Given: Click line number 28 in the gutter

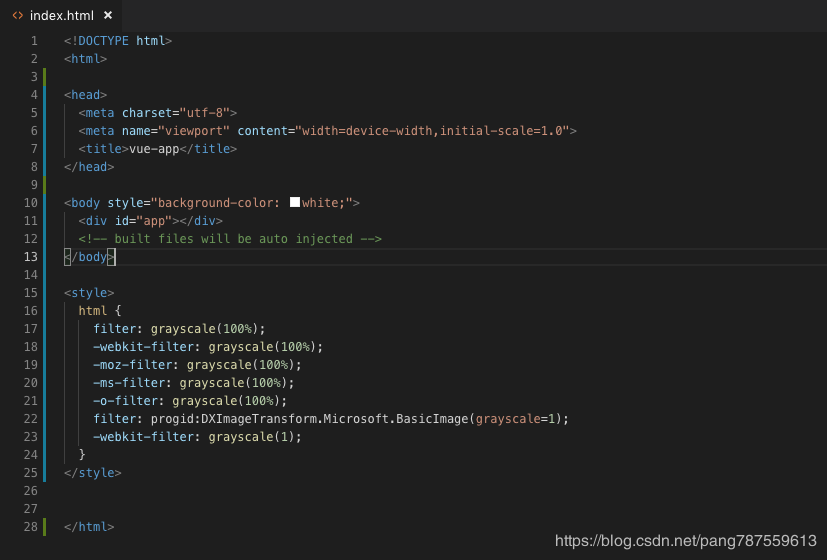Looking at the screenshot, I should [x=31, y=527].
